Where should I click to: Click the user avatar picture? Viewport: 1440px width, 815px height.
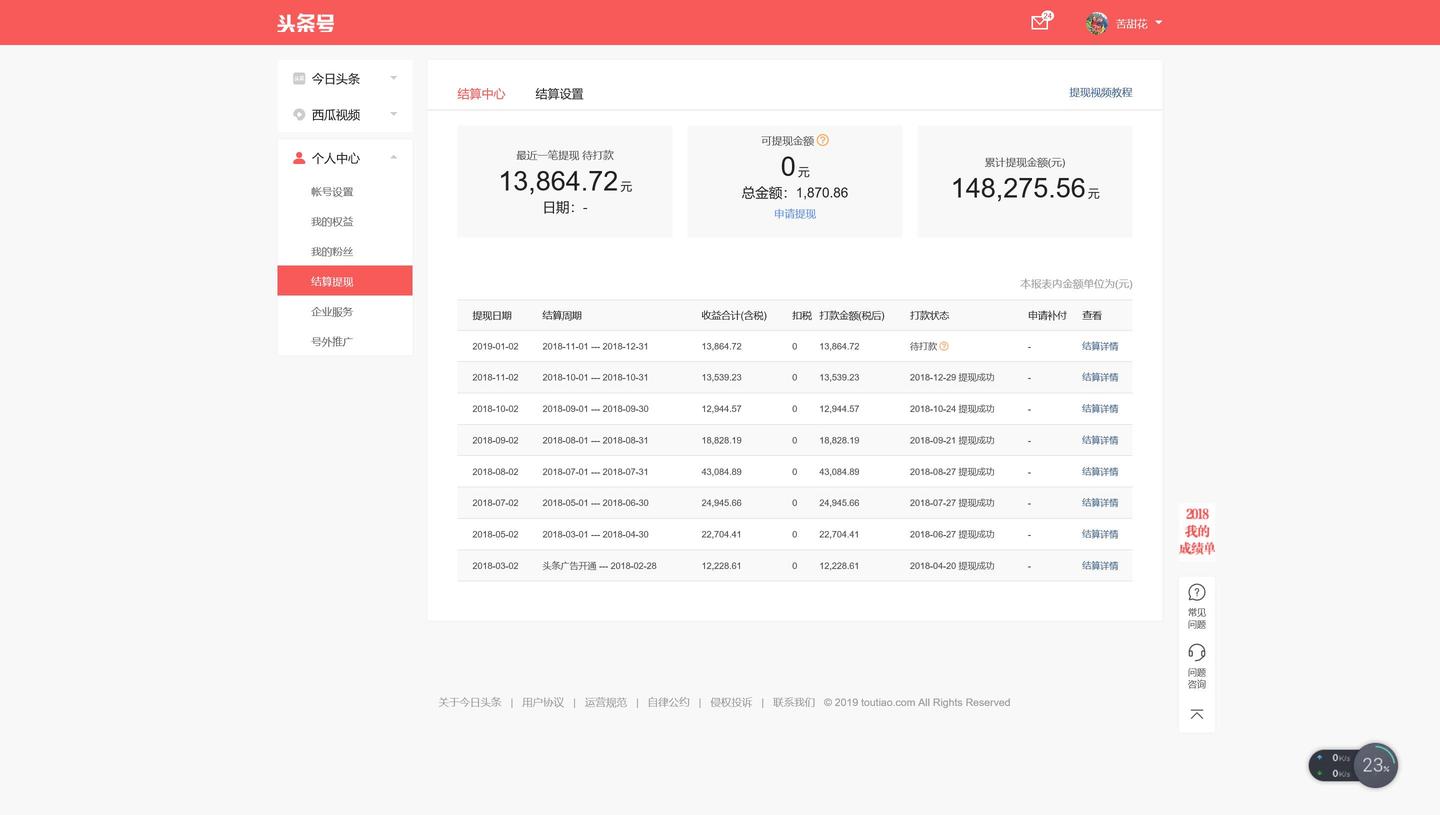point(1097,23)
